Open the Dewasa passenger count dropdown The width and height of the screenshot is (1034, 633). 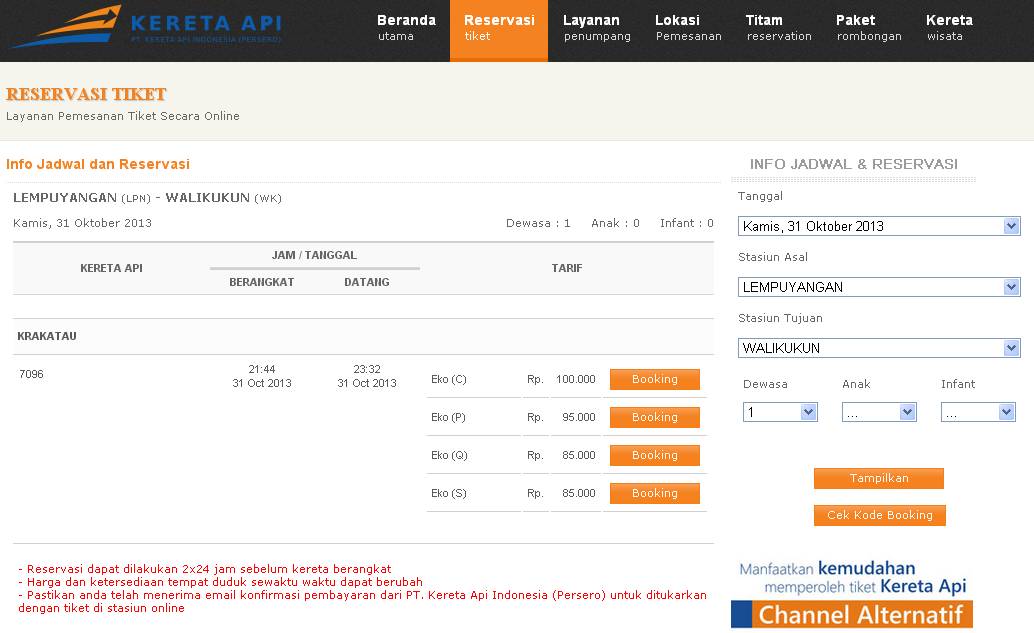[x=780, y=412]
